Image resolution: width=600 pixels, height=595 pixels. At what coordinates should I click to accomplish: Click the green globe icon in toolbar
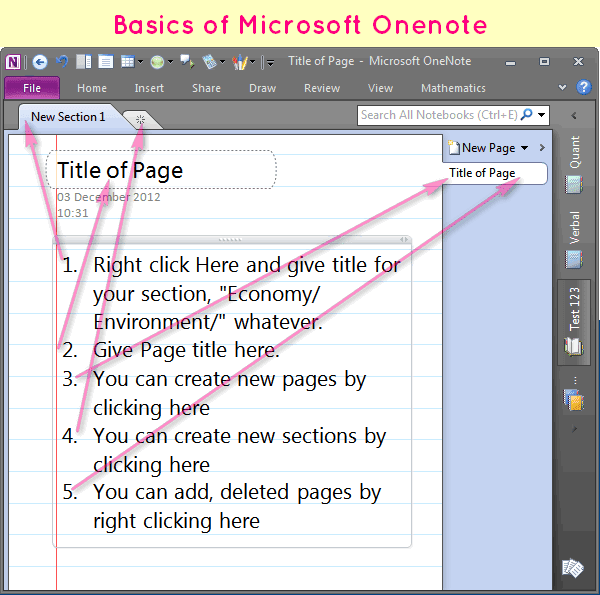157,62
